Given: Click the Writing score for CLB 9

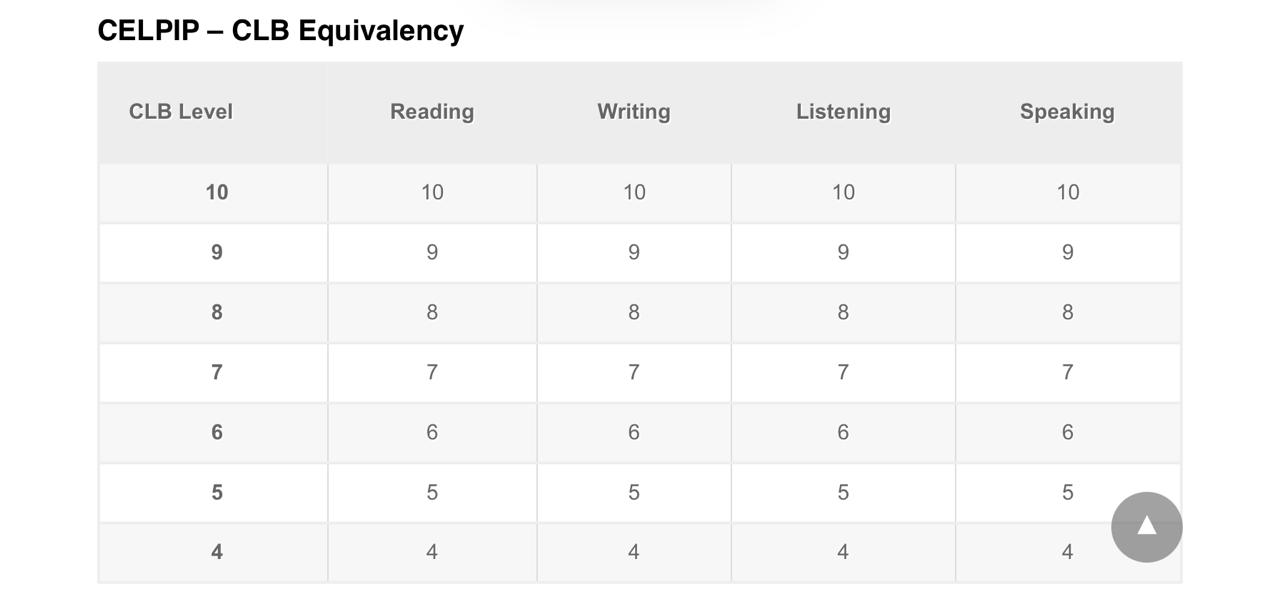Looking at the screenshot, I should coord(633,251).
